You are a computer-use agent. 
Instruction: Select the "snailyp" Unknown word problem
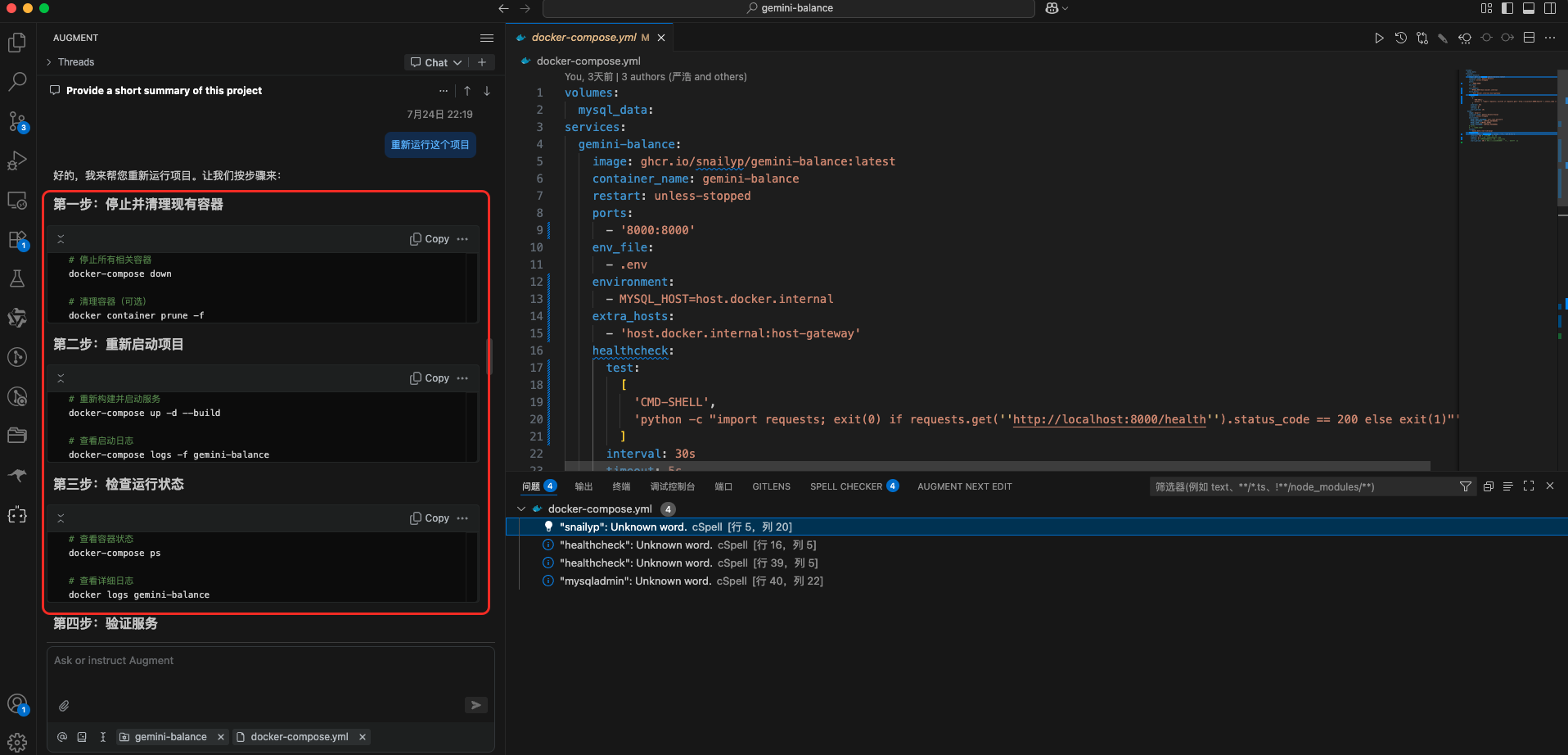tap(1037, 527)
